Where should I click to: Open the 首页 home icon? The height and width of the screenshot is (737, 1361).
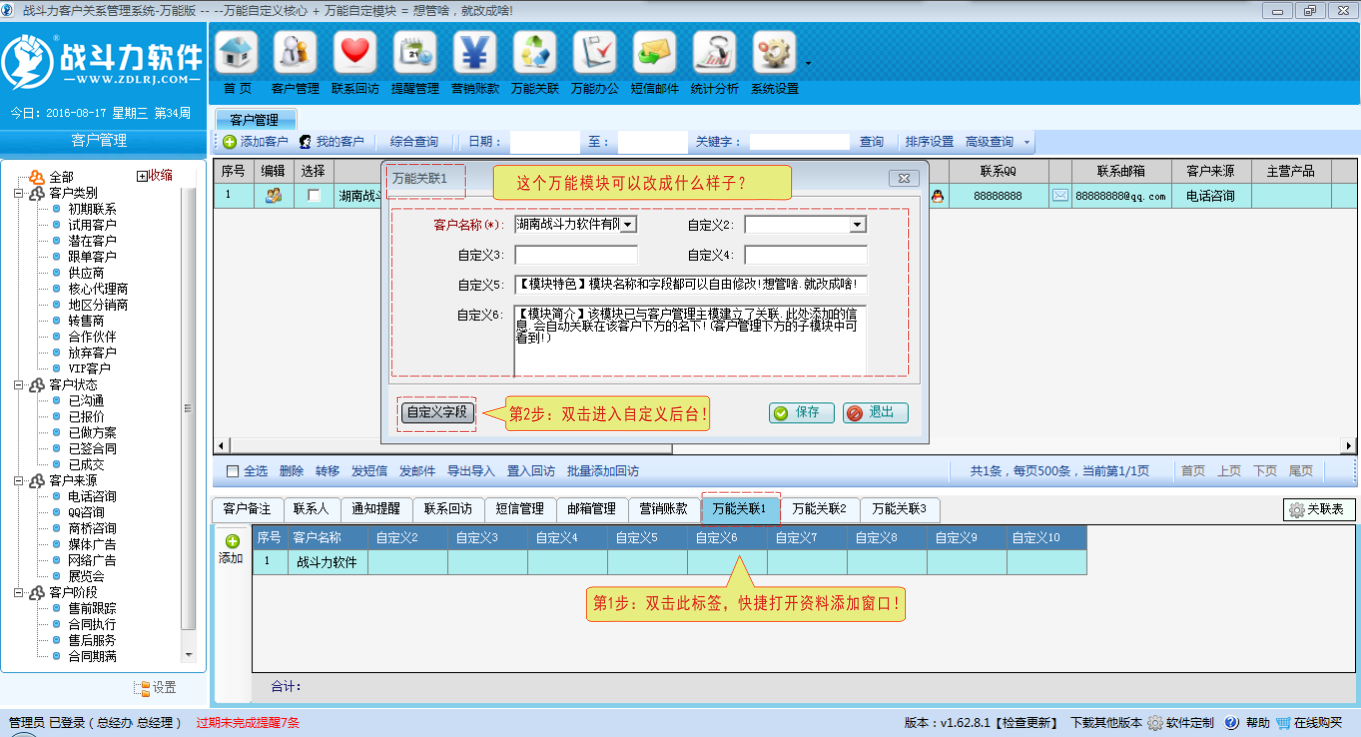(x=236, y=53)
